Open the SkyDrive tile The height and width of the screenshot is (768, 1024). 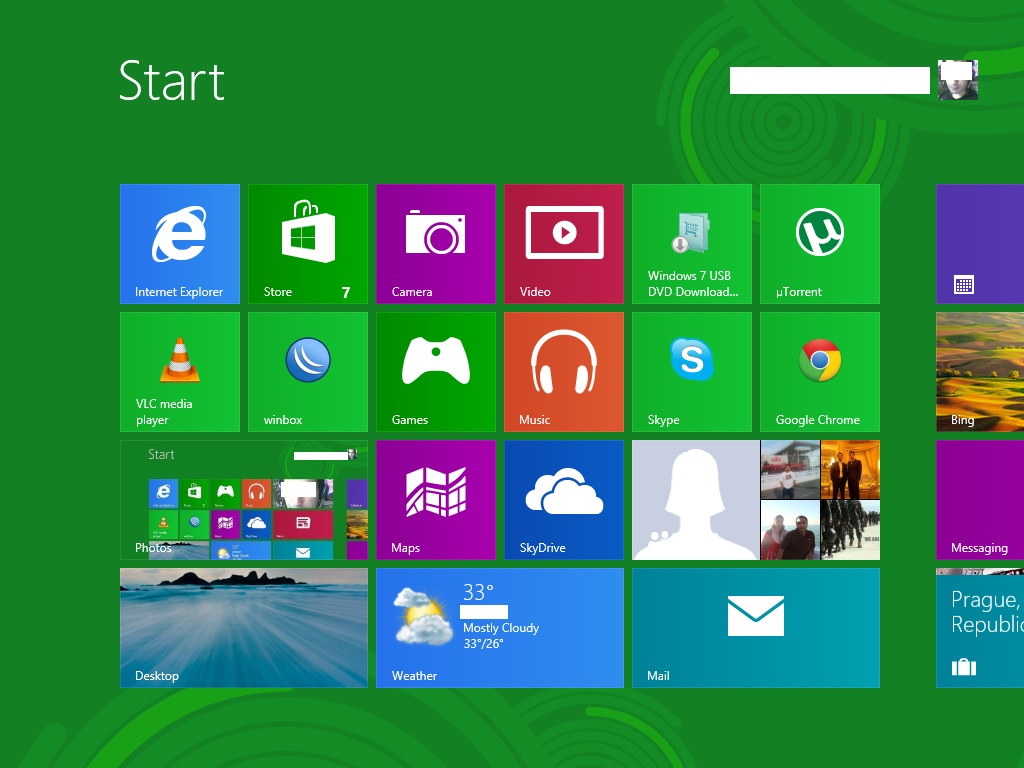564,500
